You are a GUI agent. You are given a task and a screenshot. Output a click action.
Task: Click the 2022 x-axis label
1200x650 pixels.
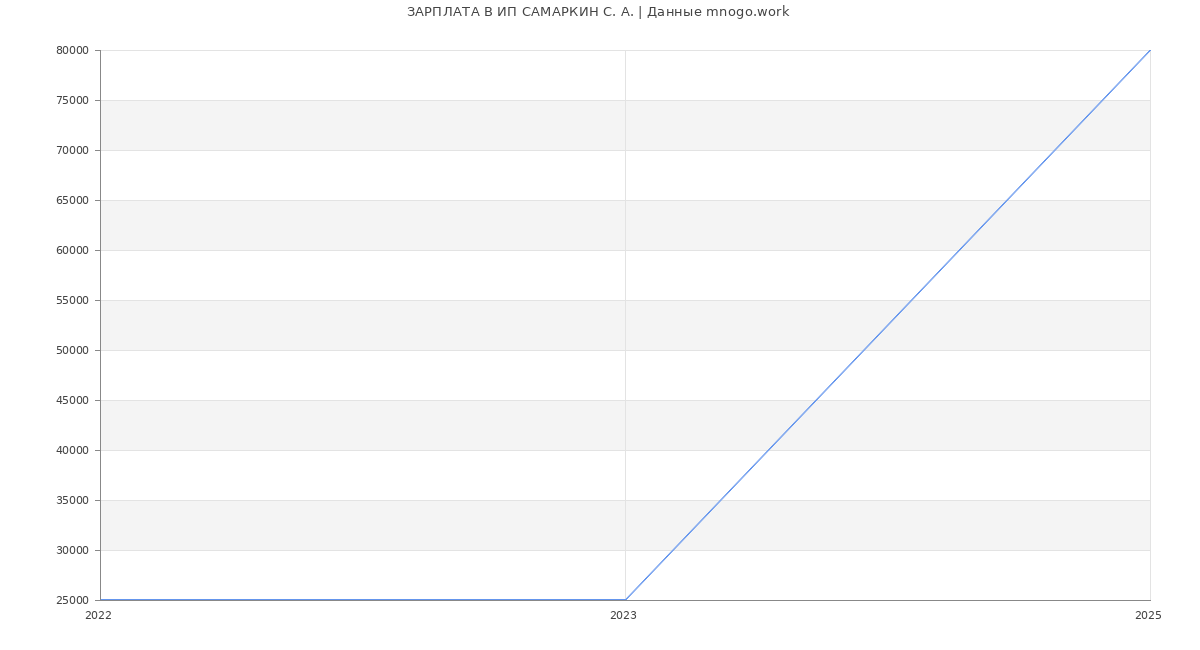pyautogui.click(x=98, y=616)
